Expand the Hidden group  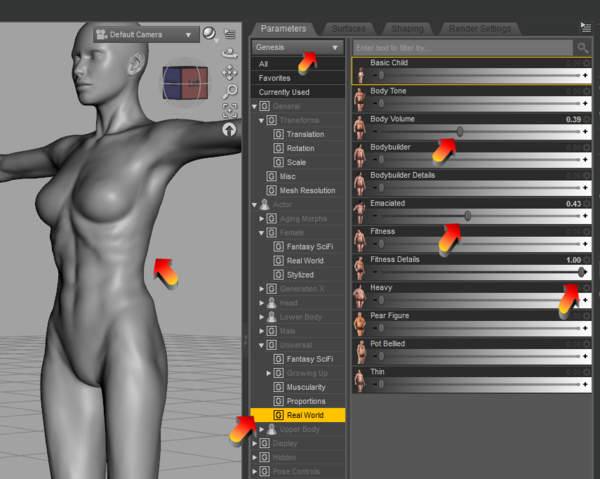coord(254,458)
